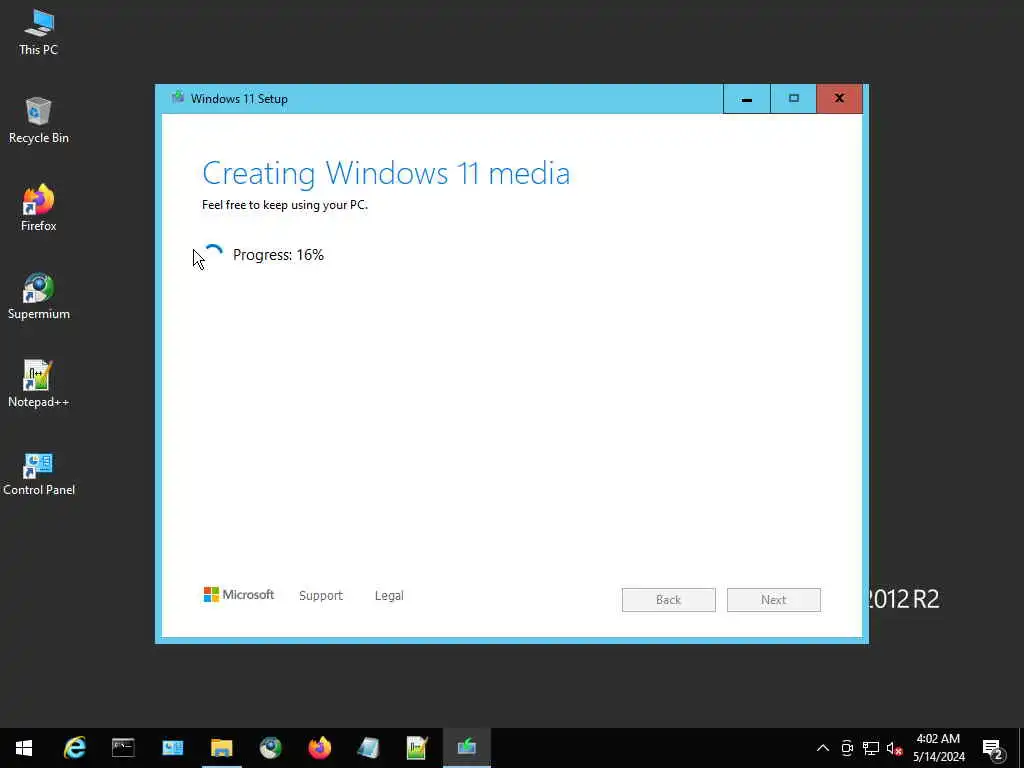Click the Windows 11 Setup title text

tap(239, 99)
